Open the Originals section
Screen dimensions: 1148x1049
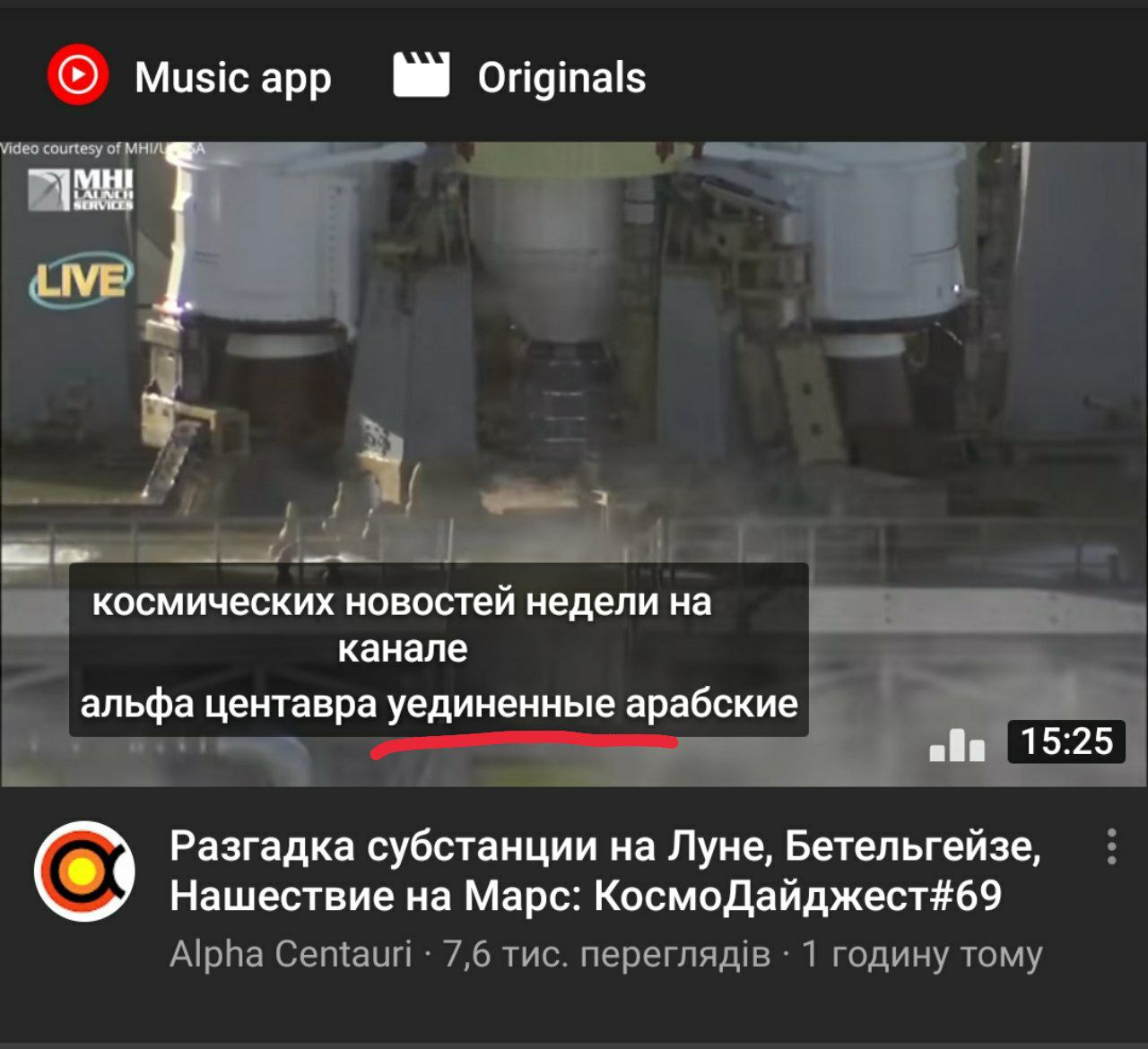click(561, 78)
